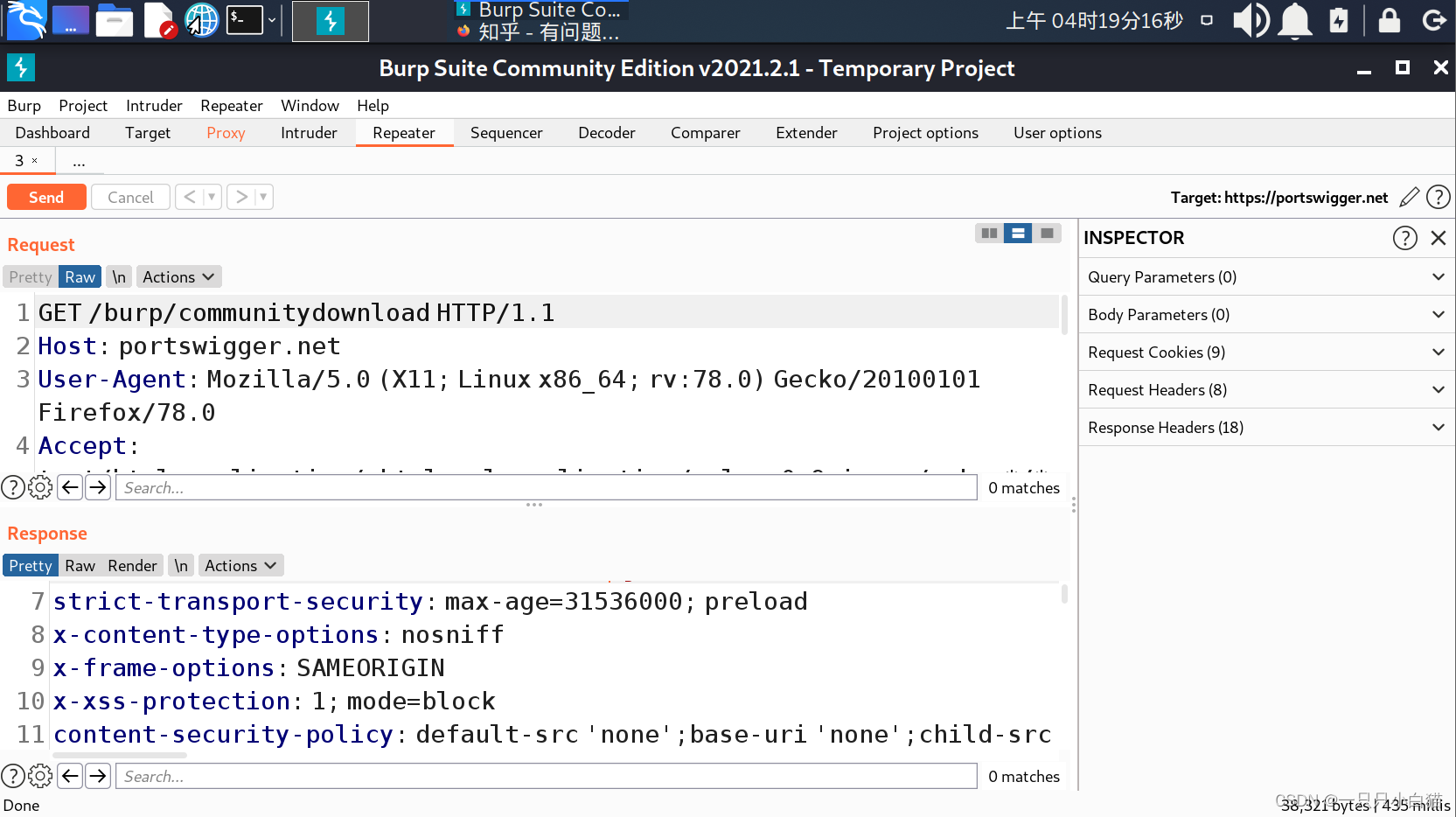
Task: Switch to the Decoder tab
Action: point(607,133)
